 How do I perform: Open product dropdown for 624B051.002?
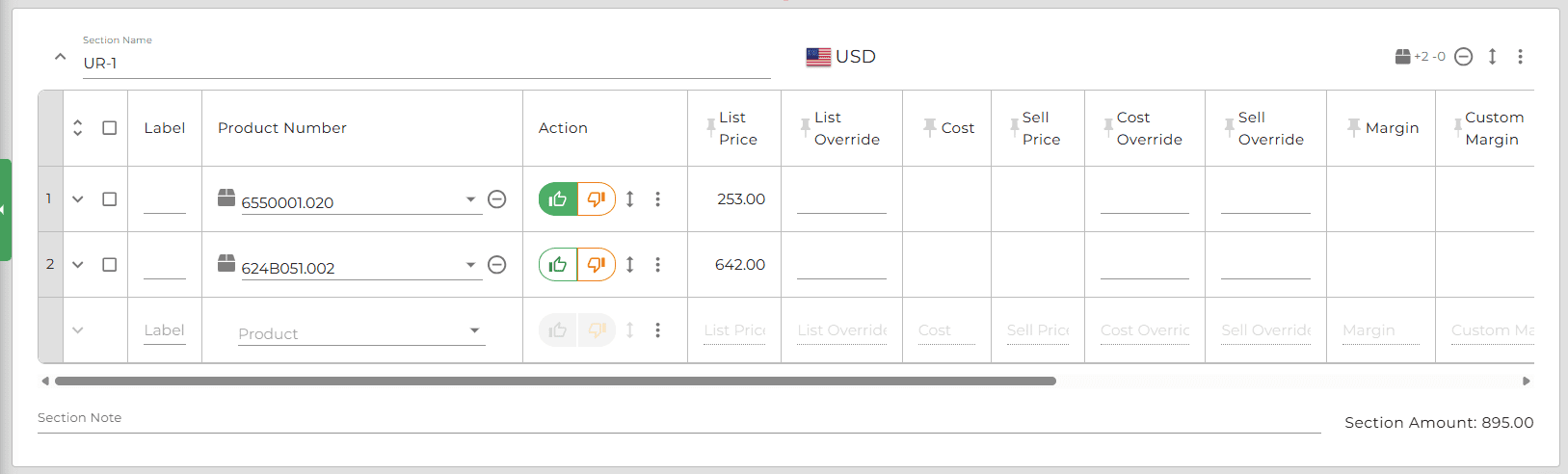470,265
